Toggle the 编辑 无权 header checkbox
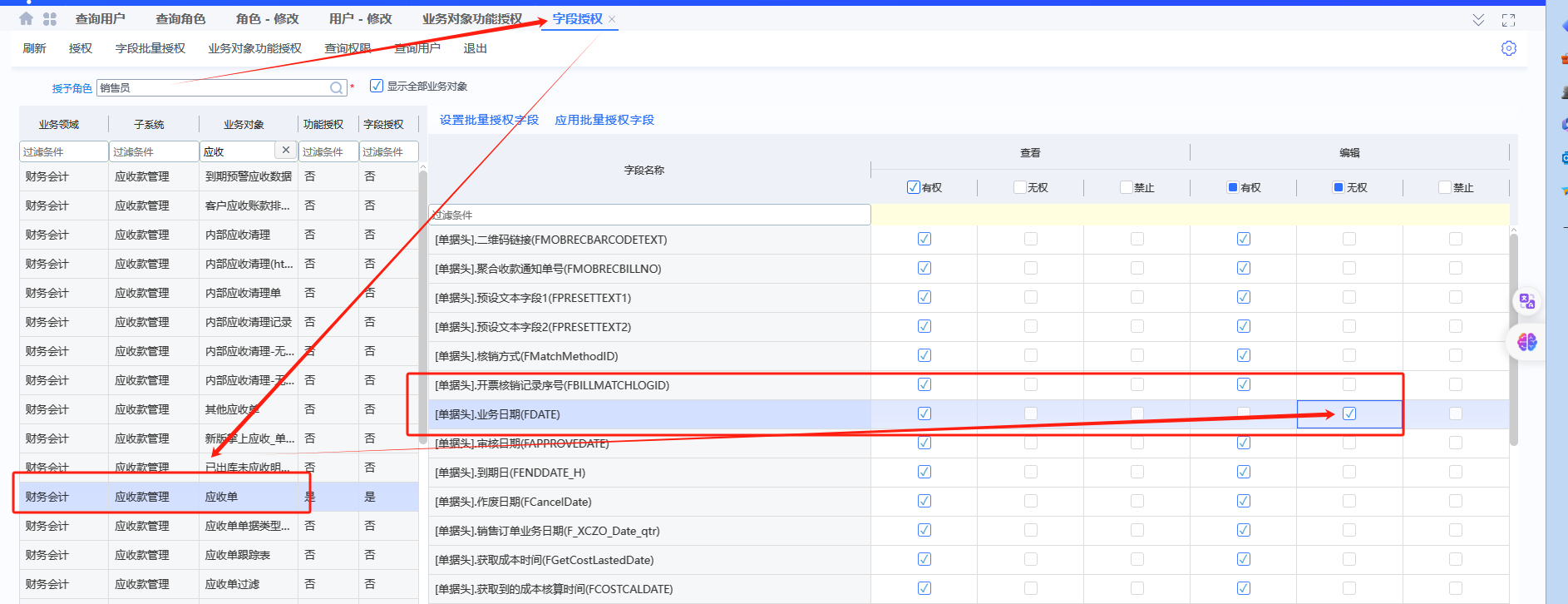1568x604 pixels. [1339, 187]
